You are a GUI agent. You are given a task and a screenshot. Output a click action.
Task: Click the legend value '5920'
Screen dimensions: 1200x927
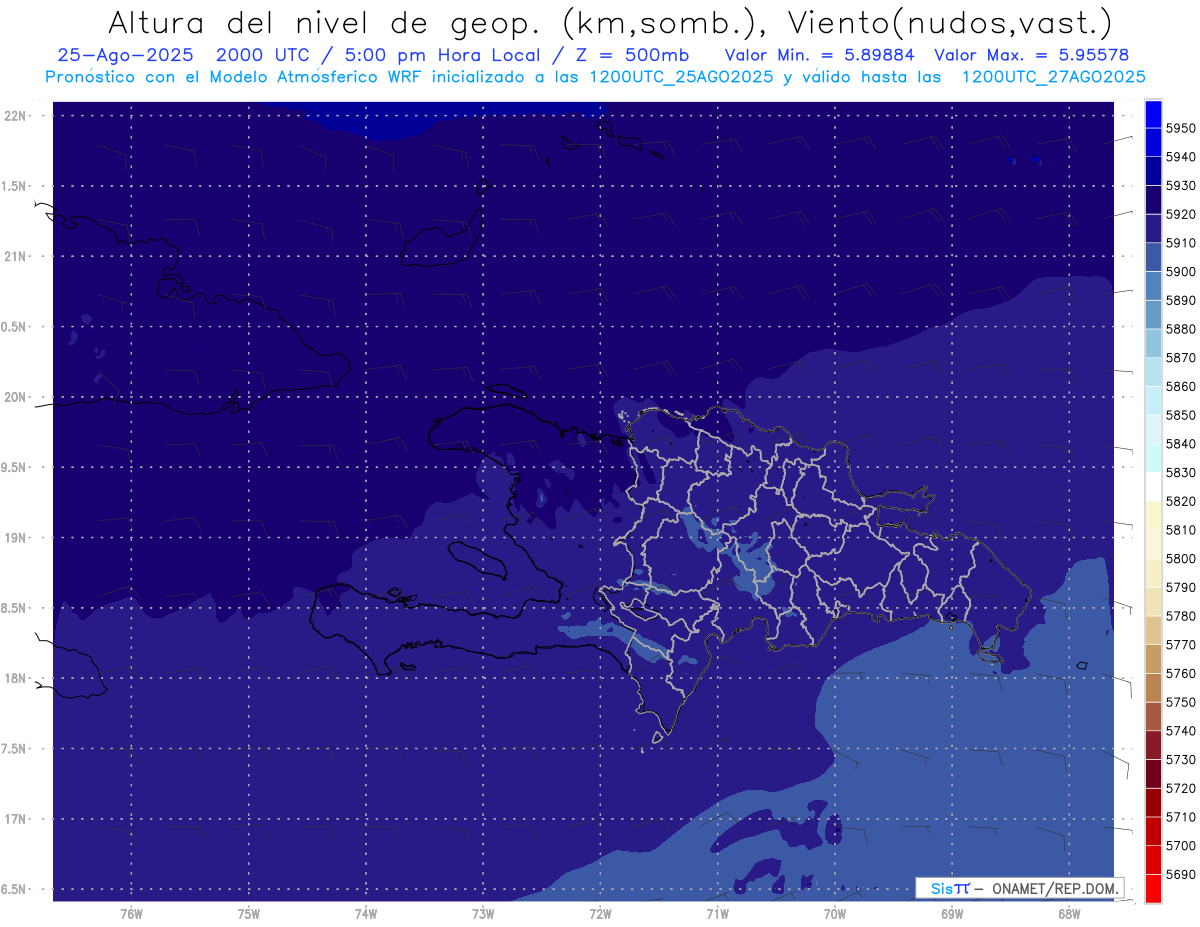(1181, 214)
